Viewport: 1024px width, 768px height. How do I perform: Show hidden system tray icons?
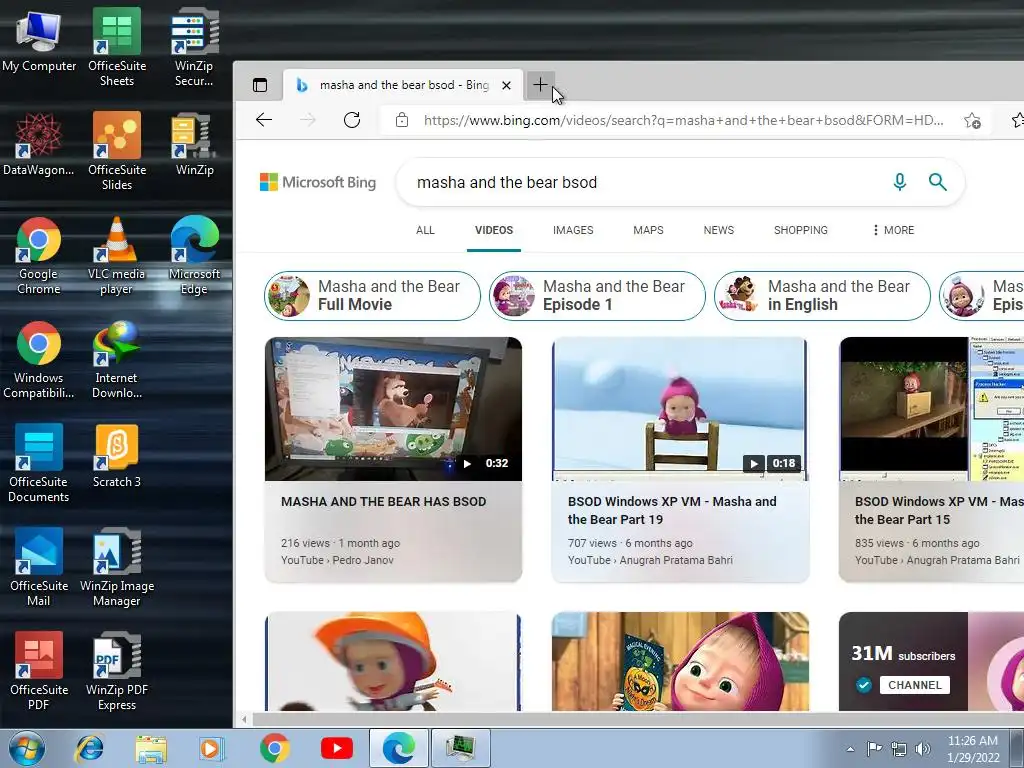point(850,749)
